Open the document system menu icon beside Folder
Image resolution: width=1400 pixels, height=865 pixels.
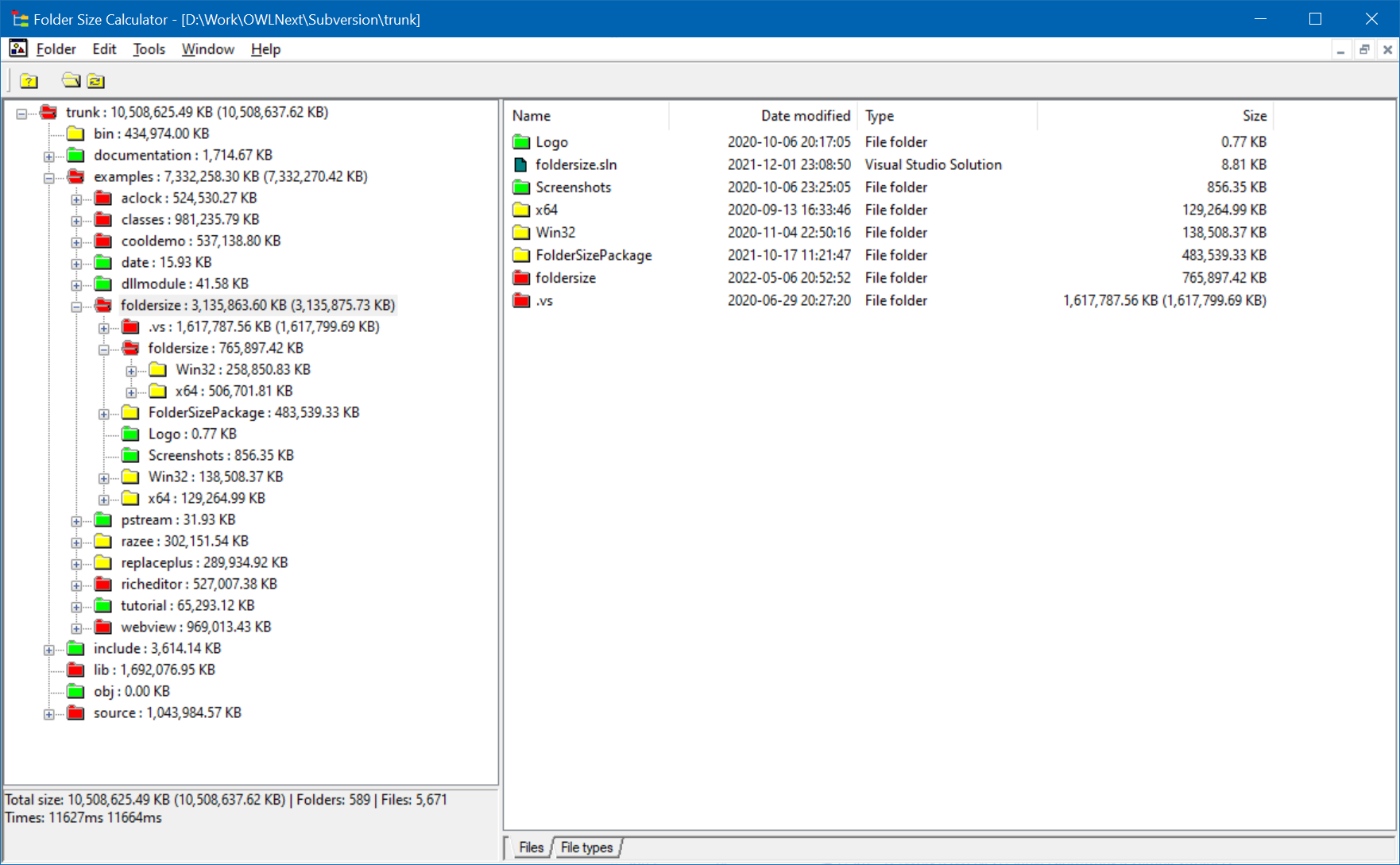click(18, 48)
